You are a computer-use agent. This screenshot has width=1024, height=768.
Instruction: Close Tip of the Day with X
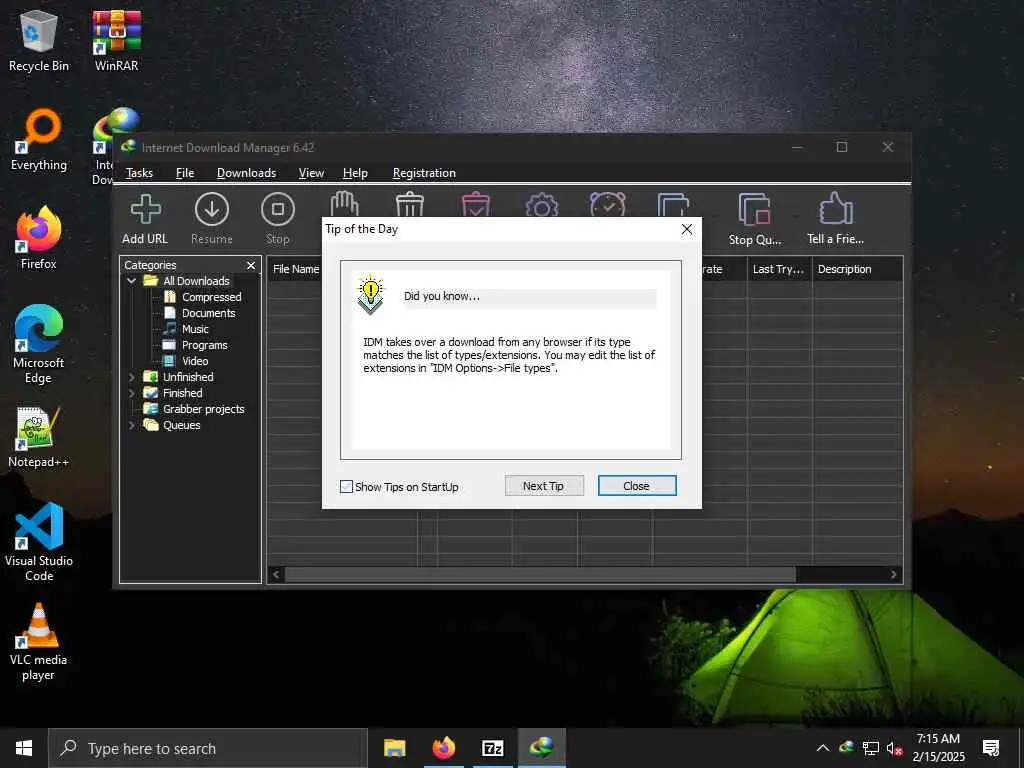click(x=686, y=229)
